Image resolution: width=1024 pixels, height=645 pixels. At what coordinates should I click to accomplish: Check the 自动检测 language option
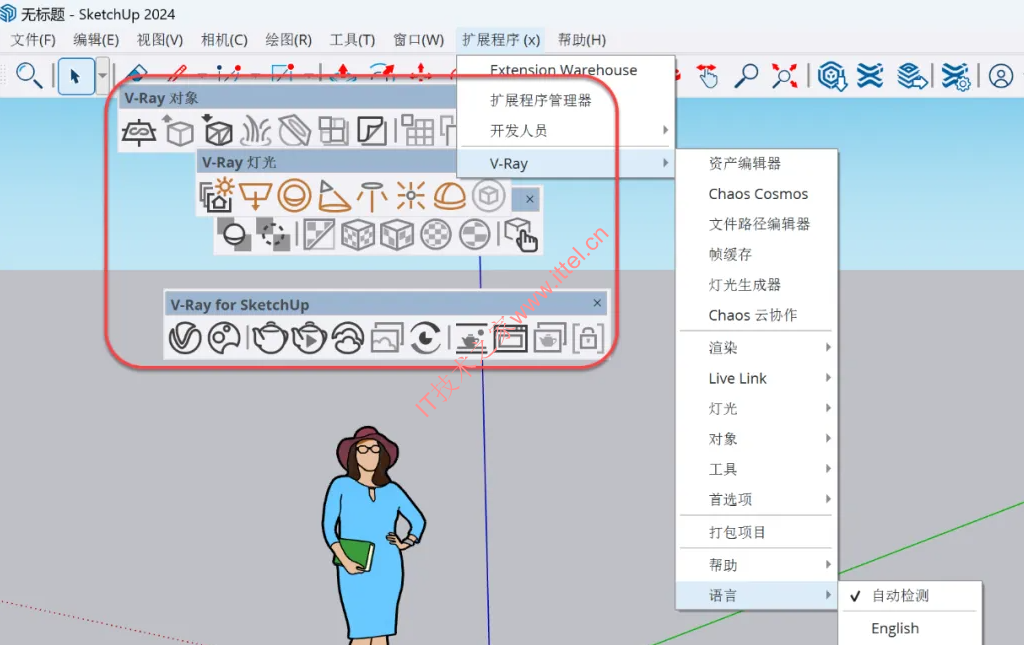(x=910, y=595)
